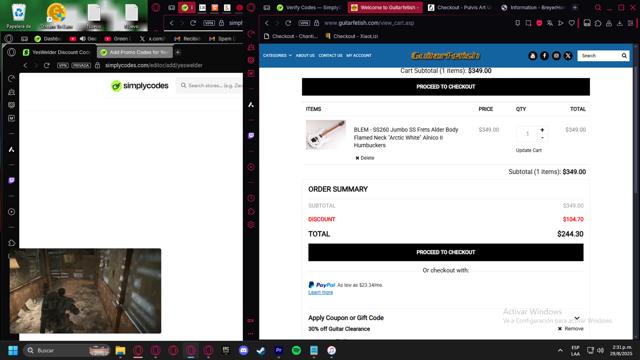The width and height of the screenshot is (640, 360).
Task: Click Proceed to Checkout below order total
Action: (x=446, y=252)
